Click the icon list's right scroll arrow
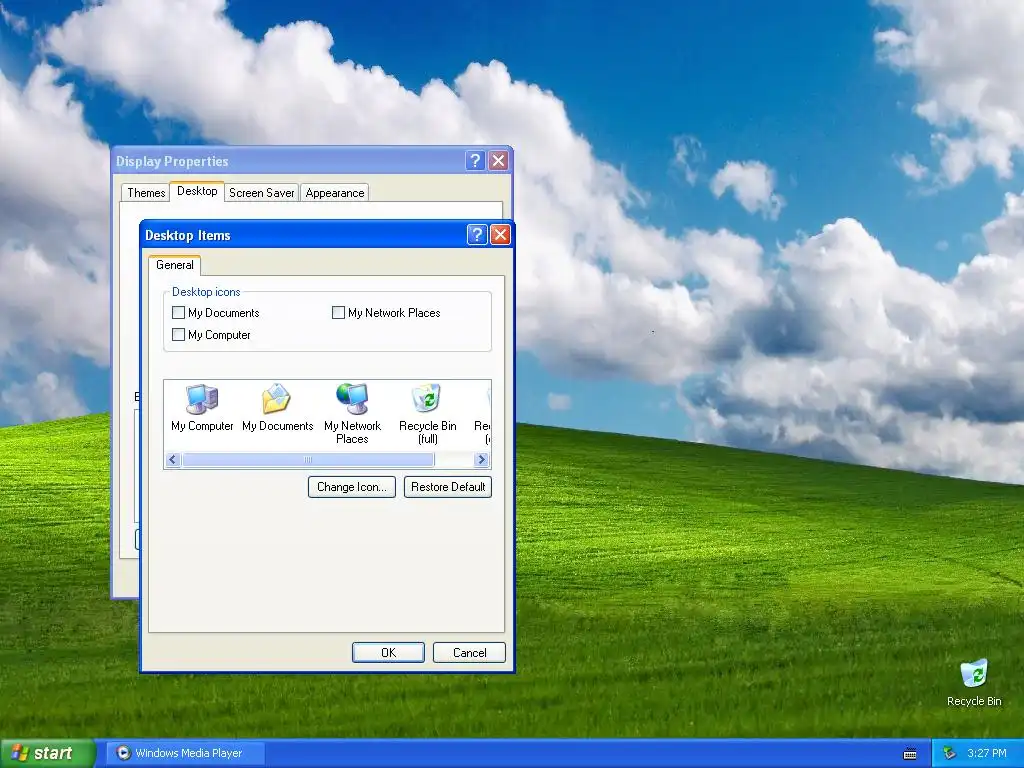The image size is (1024, 768). point(482,460)
